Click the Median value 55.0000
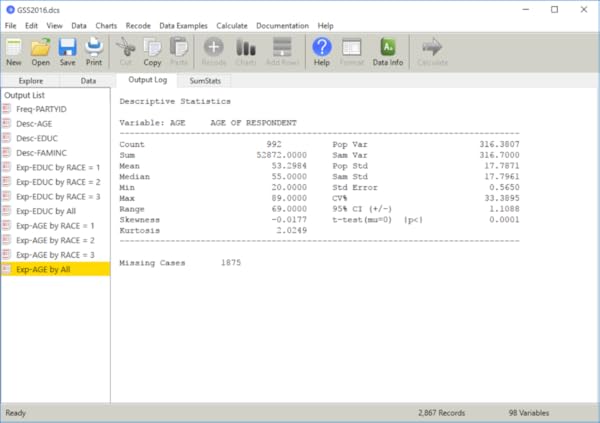 coord(289,176)
